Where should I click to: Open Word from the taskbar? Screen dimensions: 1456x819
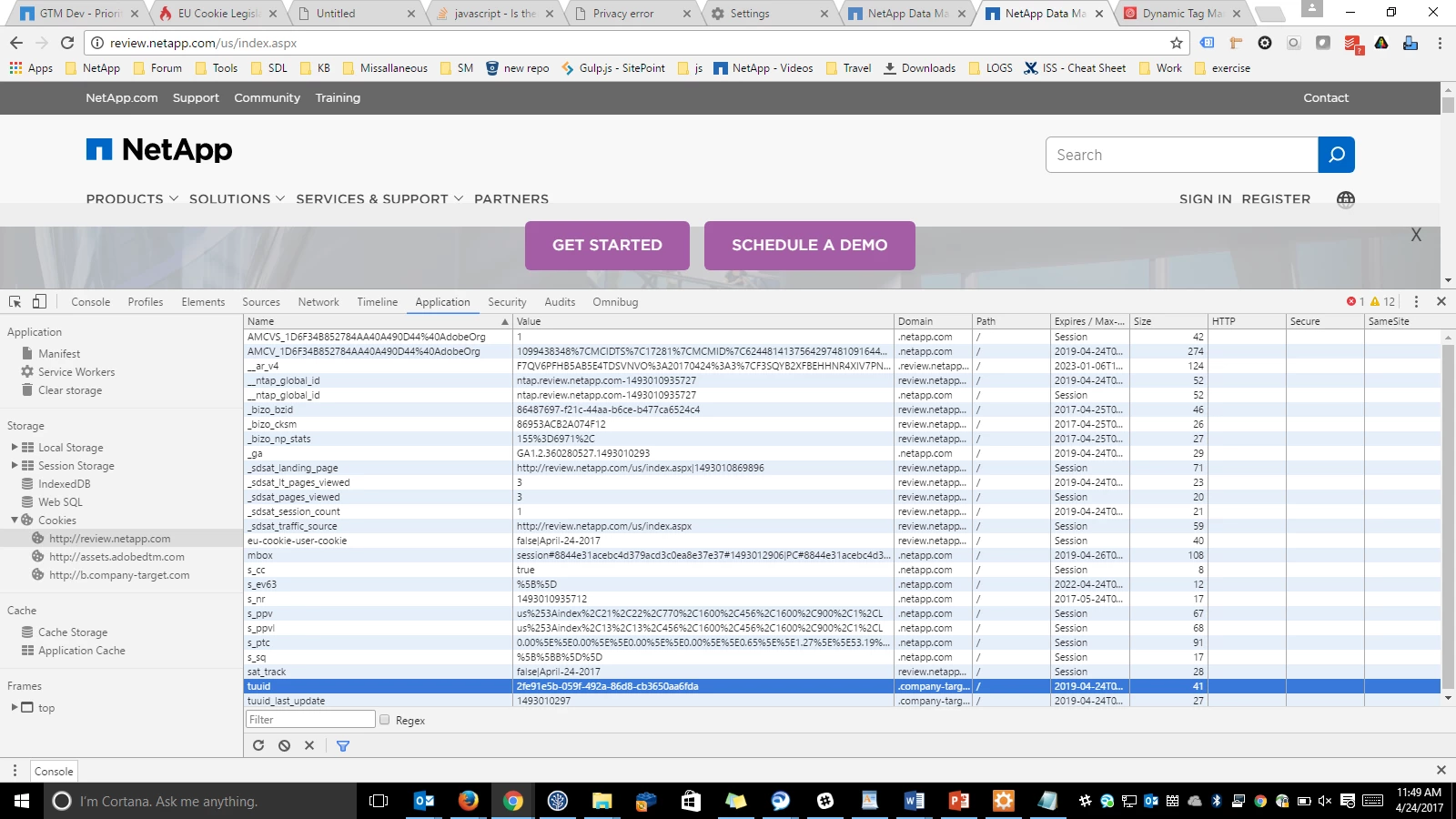tap(914, 801)
